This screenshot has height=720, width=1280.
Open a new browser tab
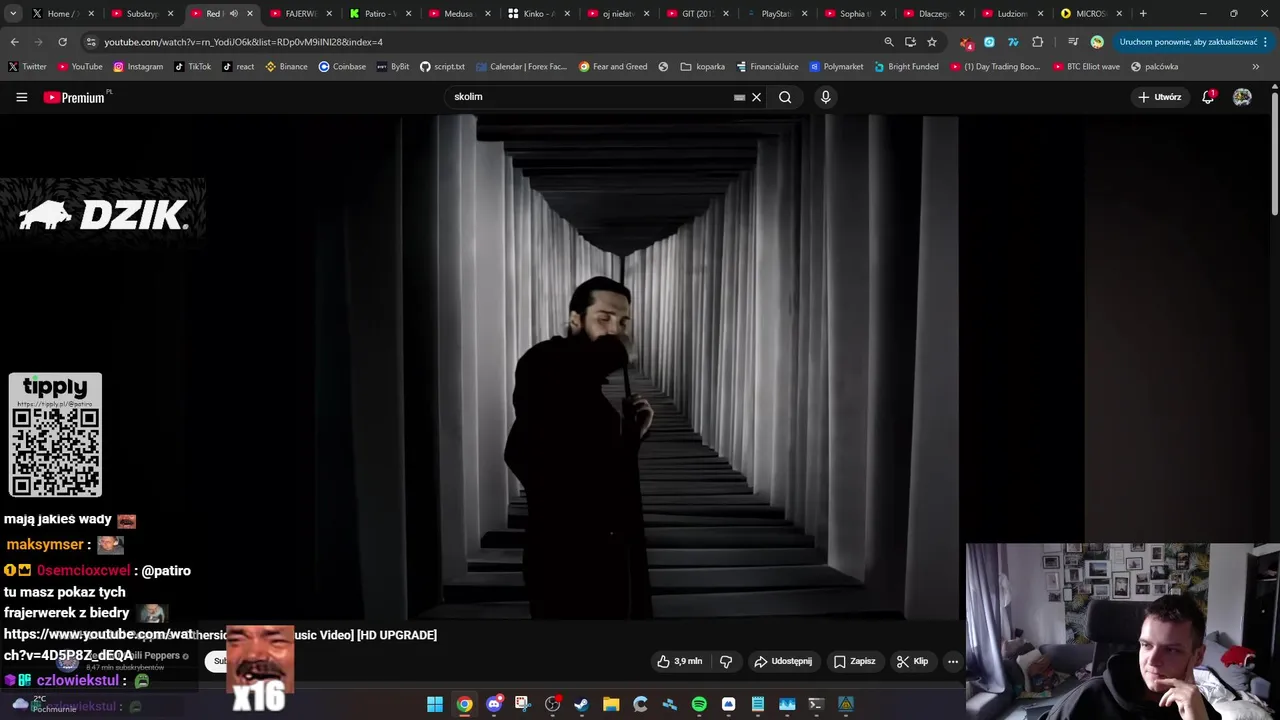[x=1143, y=14]
